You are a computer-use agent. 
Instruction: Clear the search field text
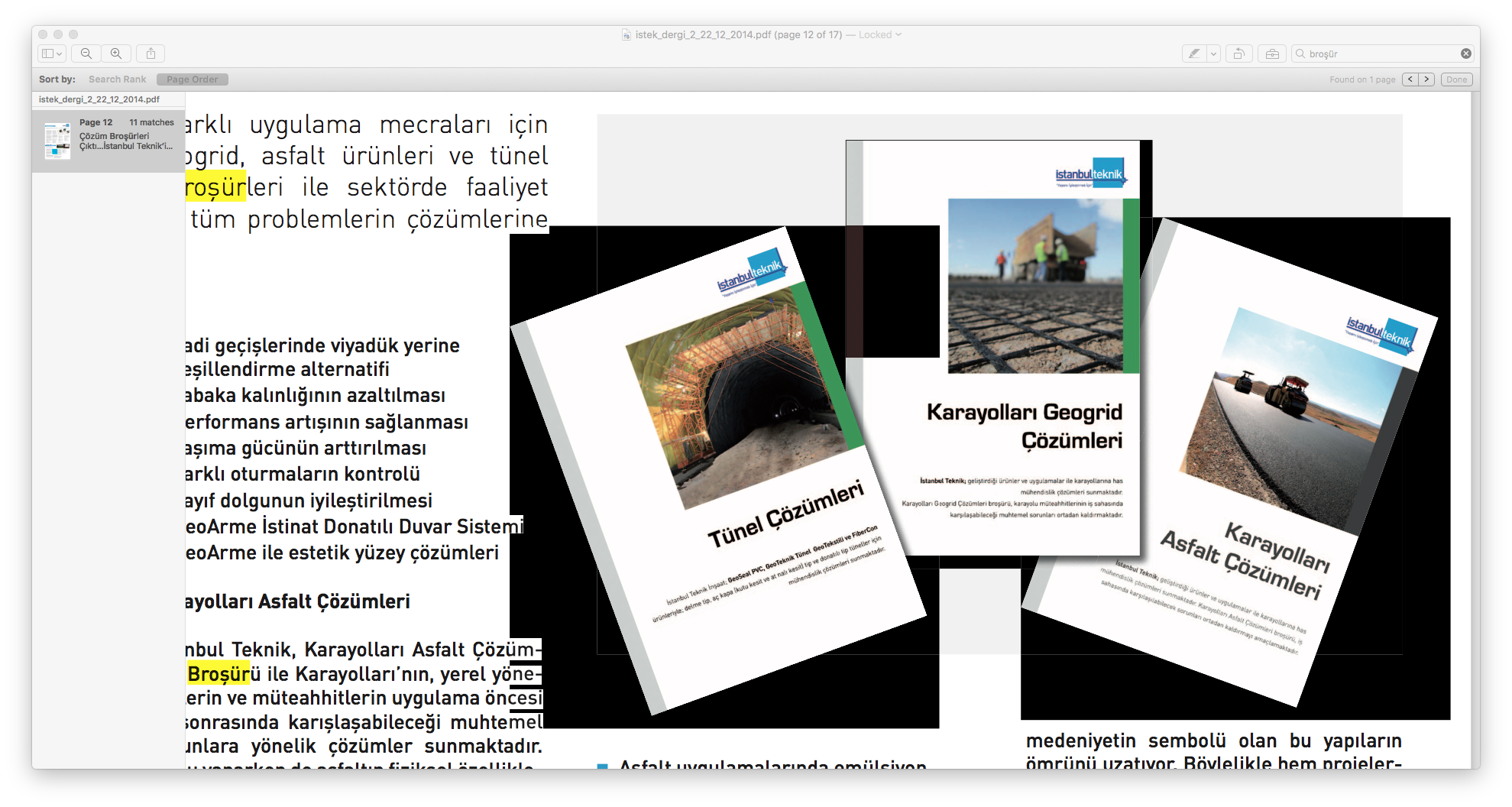[x=1465, y=53]
